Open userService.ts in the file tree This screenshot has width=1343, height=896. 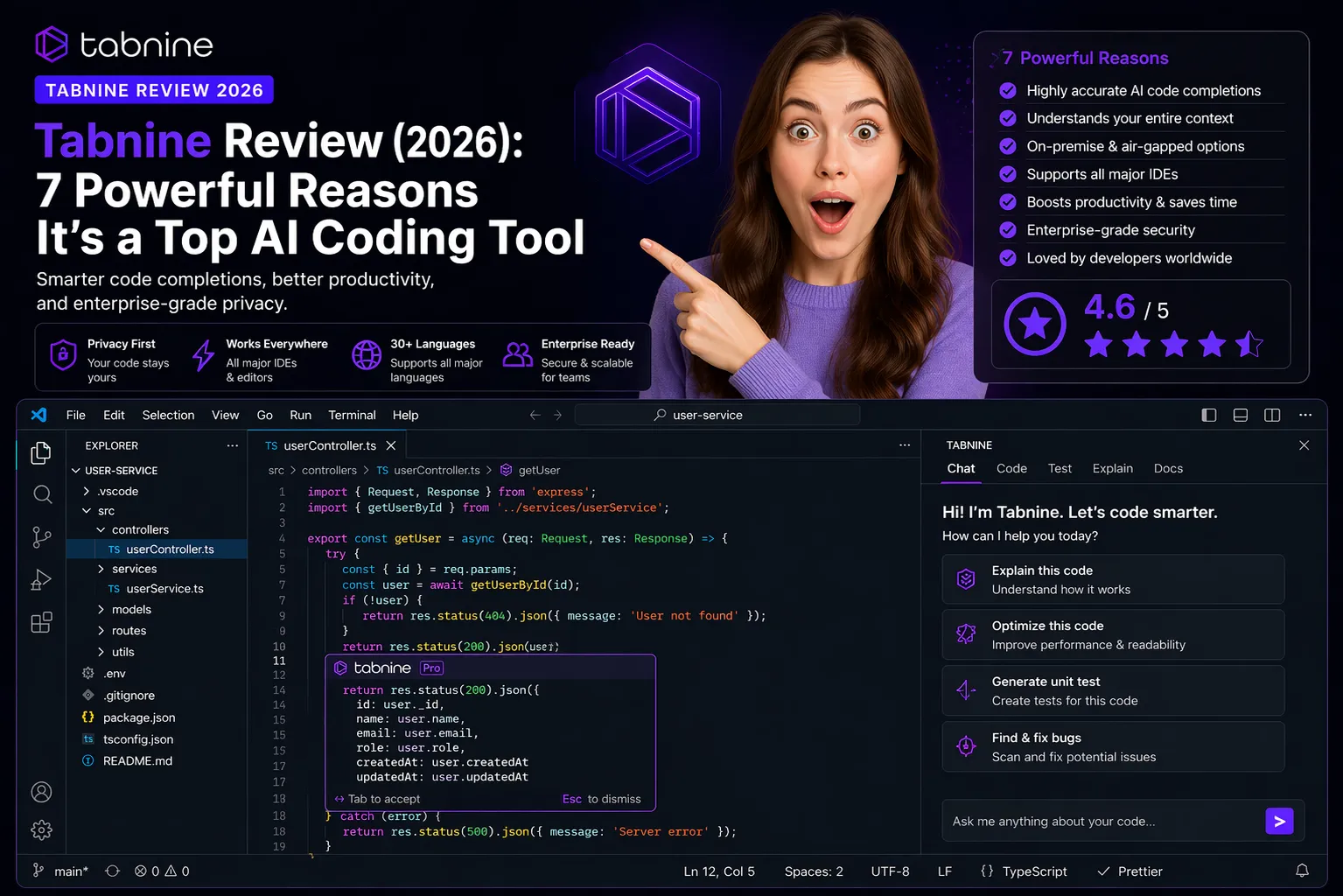coord(157,589)
